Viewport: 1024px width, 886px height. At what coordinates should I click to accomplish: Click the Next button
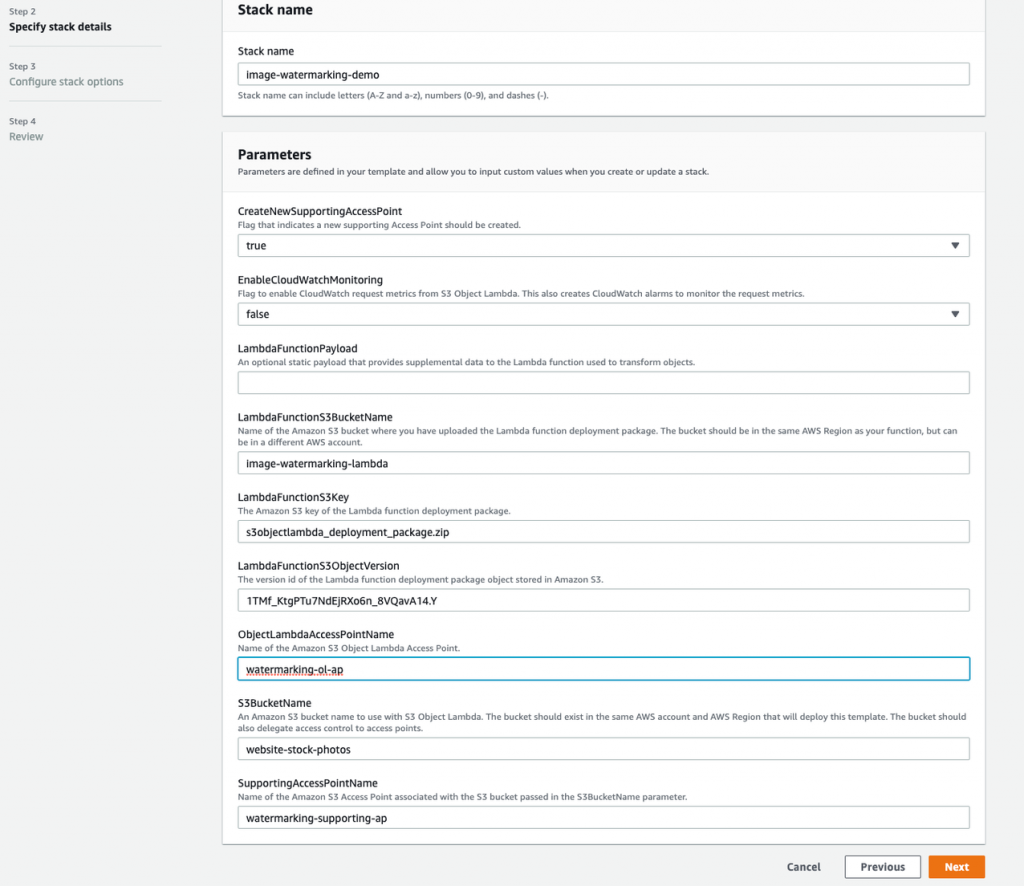[x=956, y=866]
